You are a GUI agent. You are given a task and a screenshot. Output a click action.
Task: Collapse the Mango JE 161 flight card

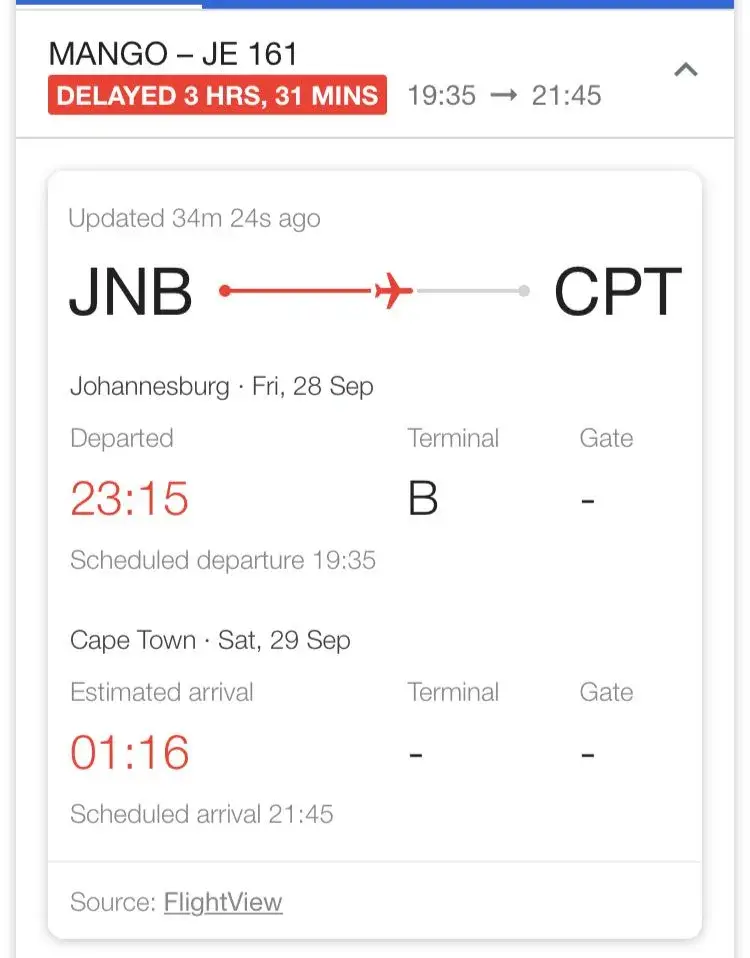[x=686, y=70]
